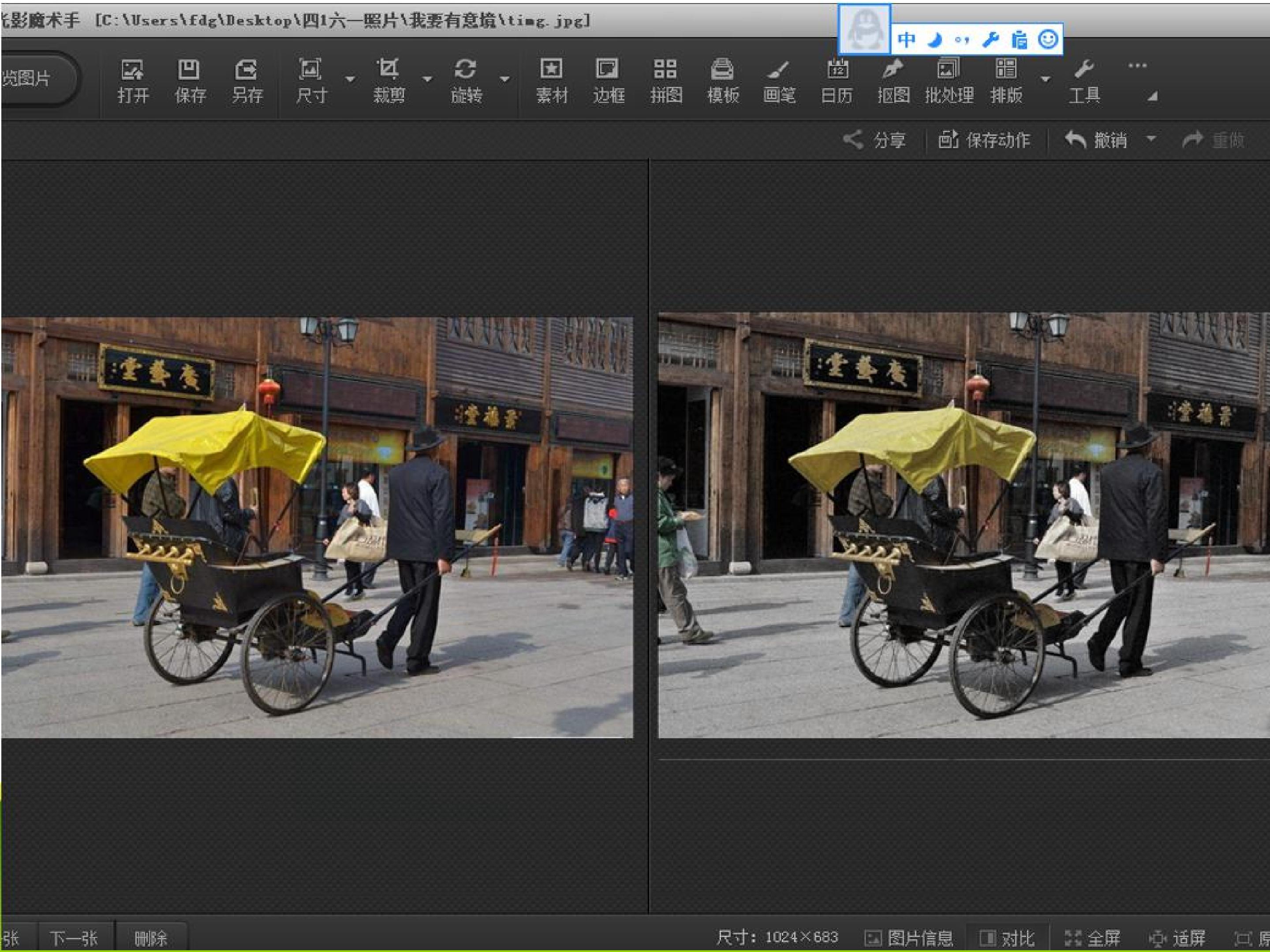Viewport: 1270px width, 952px height.
Task: Select the 另存 save-as icon
Action: pos(247,80)
